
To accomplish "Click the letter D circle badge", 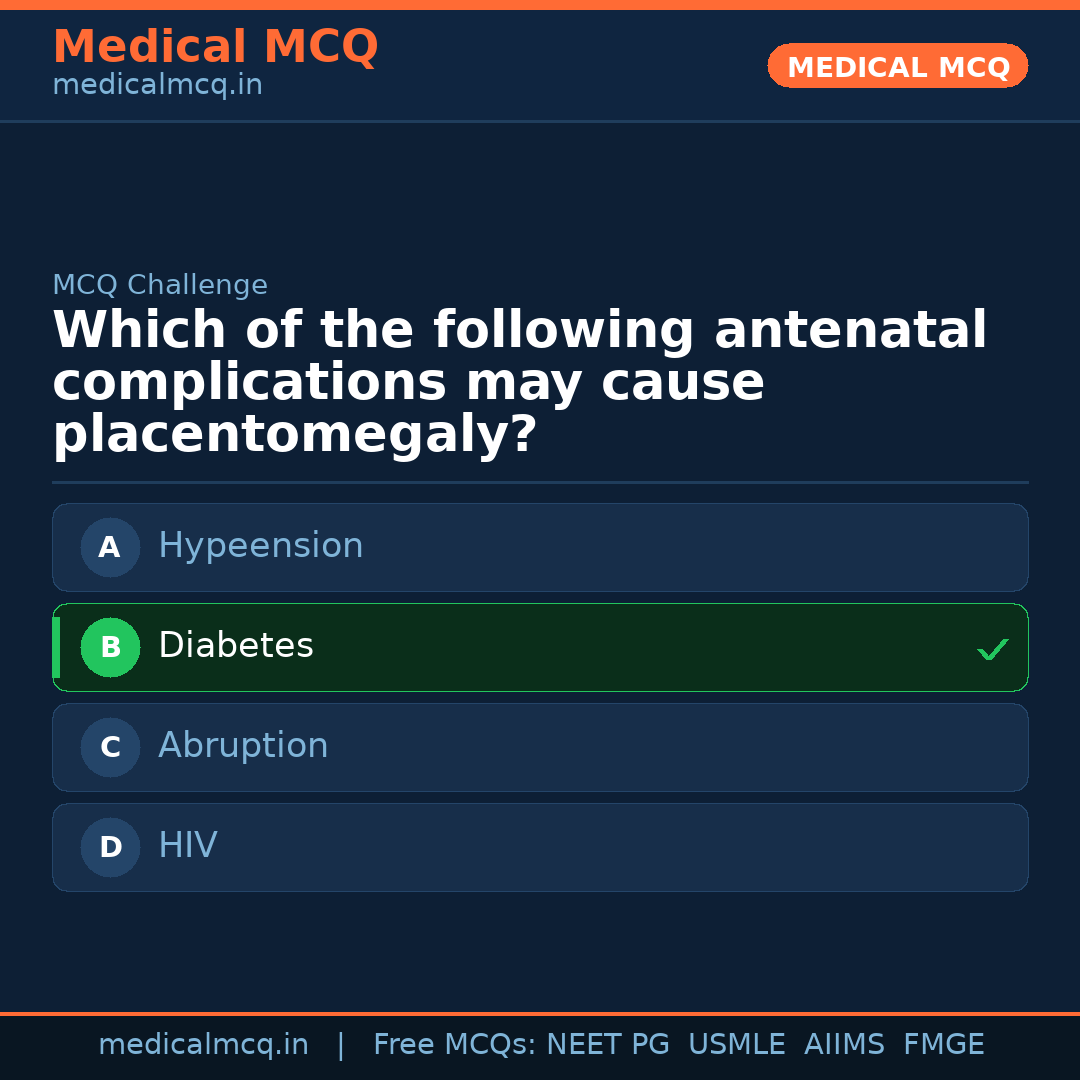I will [110, 847].
